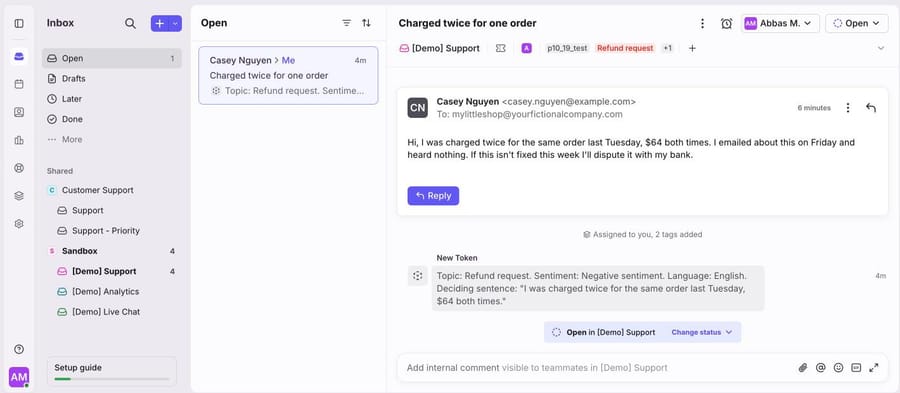Open the analytics chart icon in the left rail
This screenshot has width=900, height=393.
[19, 140]
